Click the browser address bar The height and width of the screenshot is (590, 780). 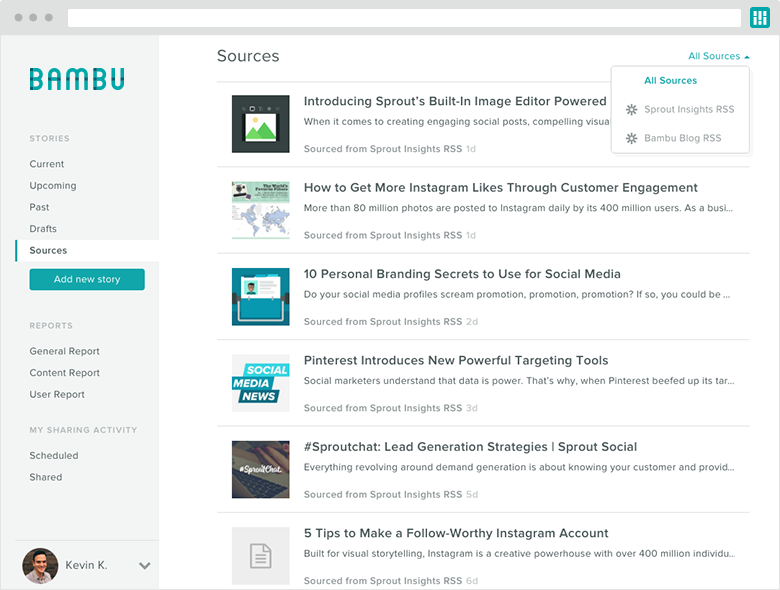[x=404, y=18]
